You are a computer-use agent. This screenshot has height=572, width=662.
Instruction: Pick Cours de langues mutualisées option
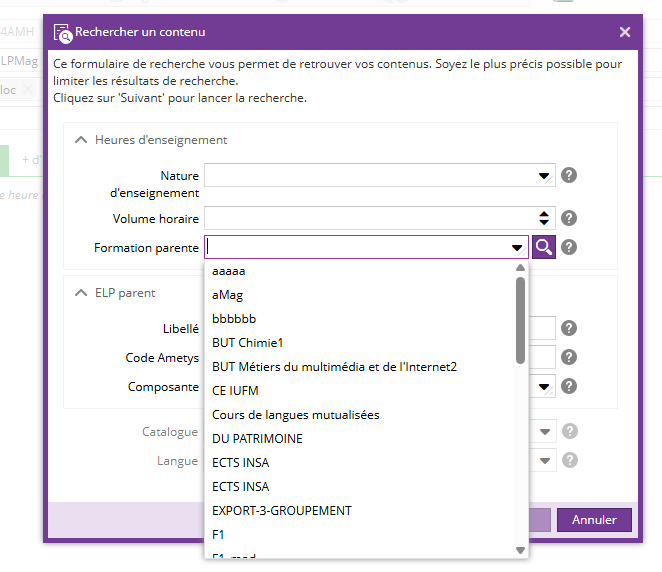coord(295,415)
